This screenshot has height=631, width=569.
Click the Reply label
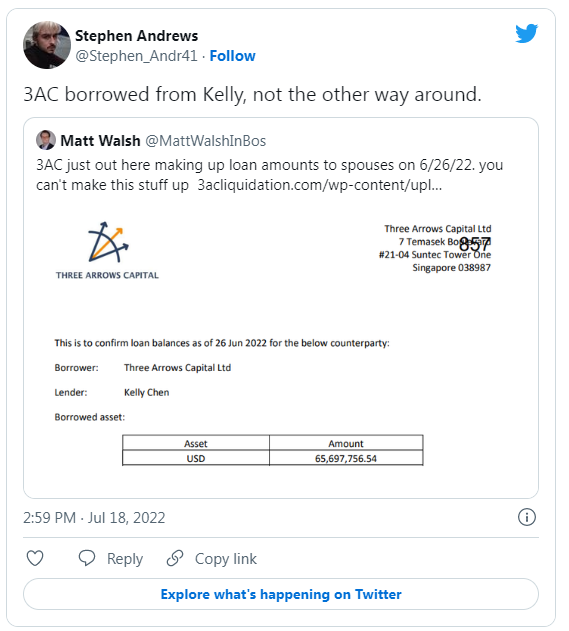(125, 559)
